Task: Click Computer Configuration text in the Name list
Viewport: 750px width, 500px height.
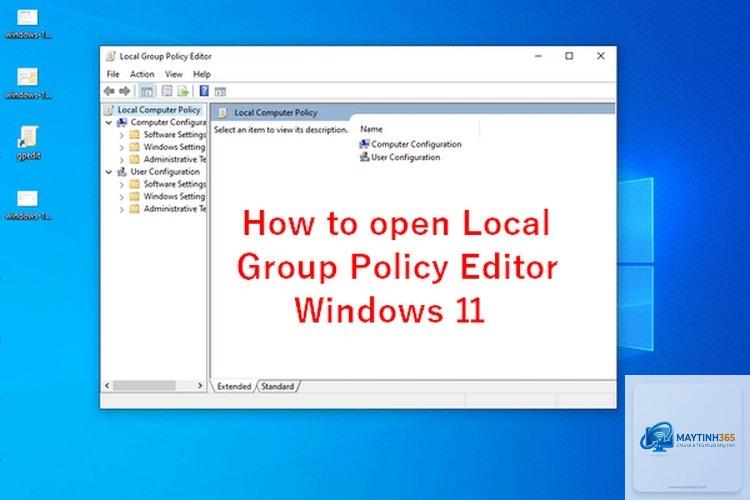Action: tap(416, 144)
